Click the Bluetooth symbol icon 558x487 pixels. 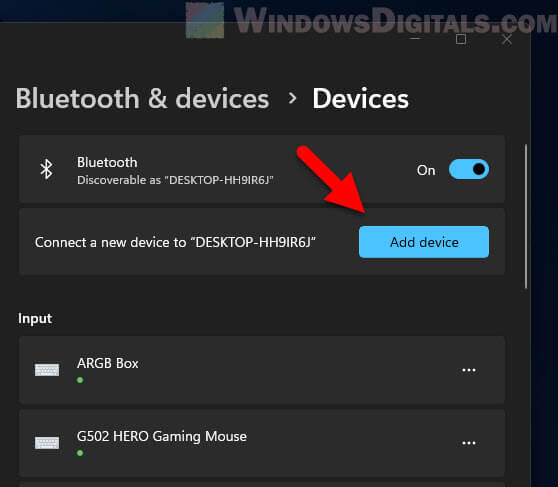click(46, 169)
